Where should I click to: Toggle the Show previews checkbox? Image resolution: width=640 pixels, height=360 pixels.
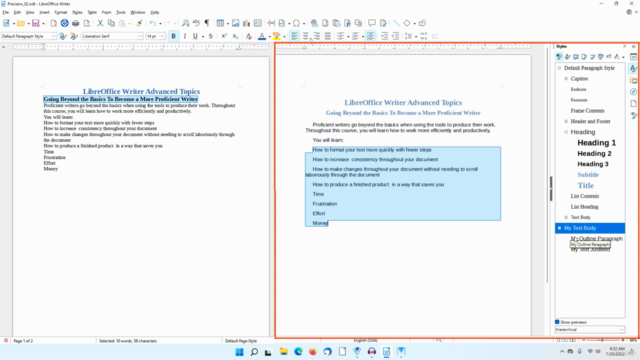(x=557, y=322)
